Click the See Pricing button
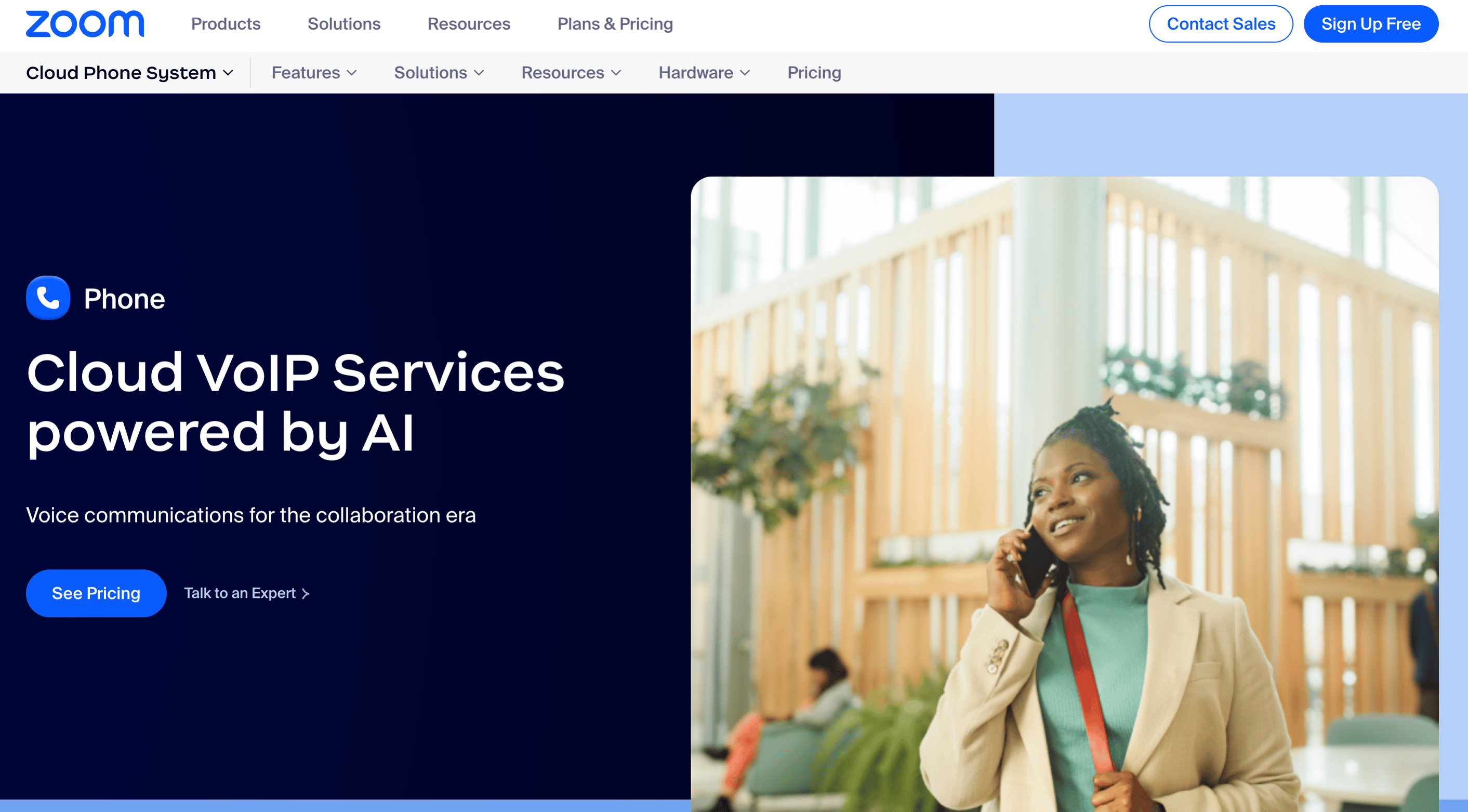Image resolution: width=1468 pixels, height=812 pixels. pyautogui.click(x=96, y=593)
